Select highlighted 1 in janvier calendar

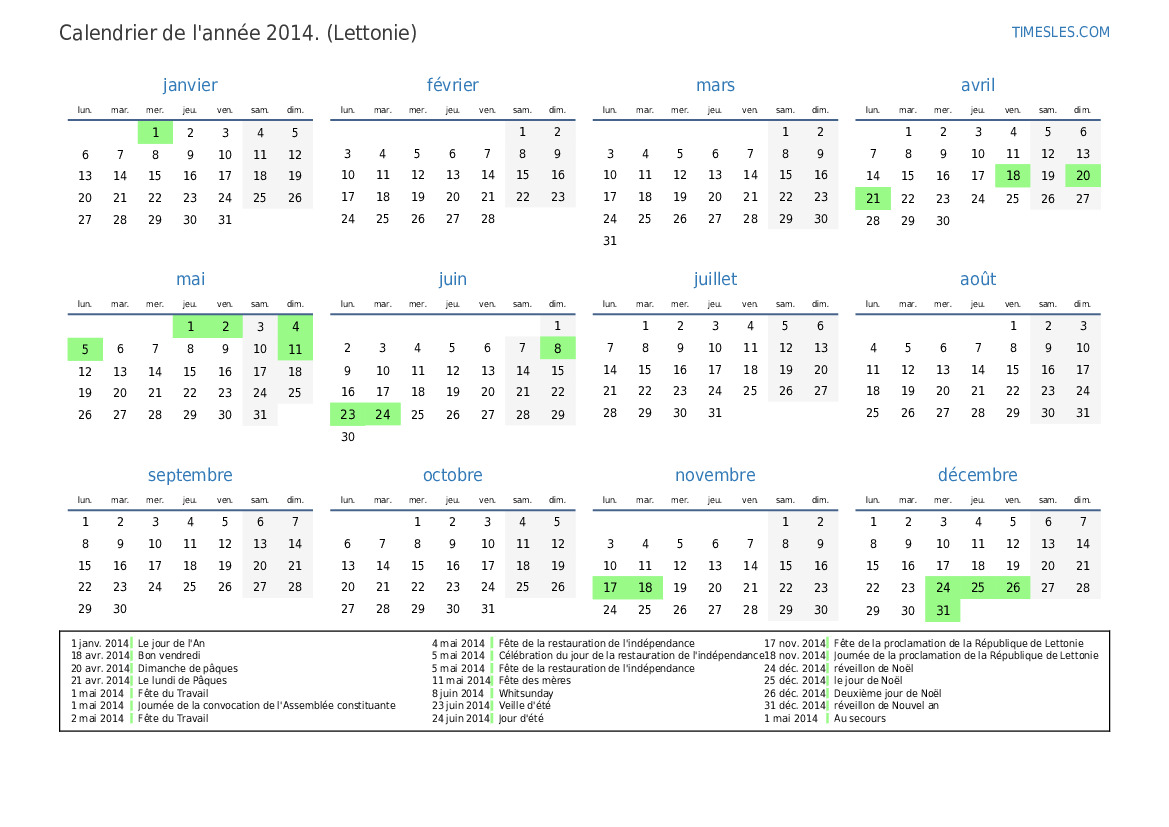coord(155,133)
